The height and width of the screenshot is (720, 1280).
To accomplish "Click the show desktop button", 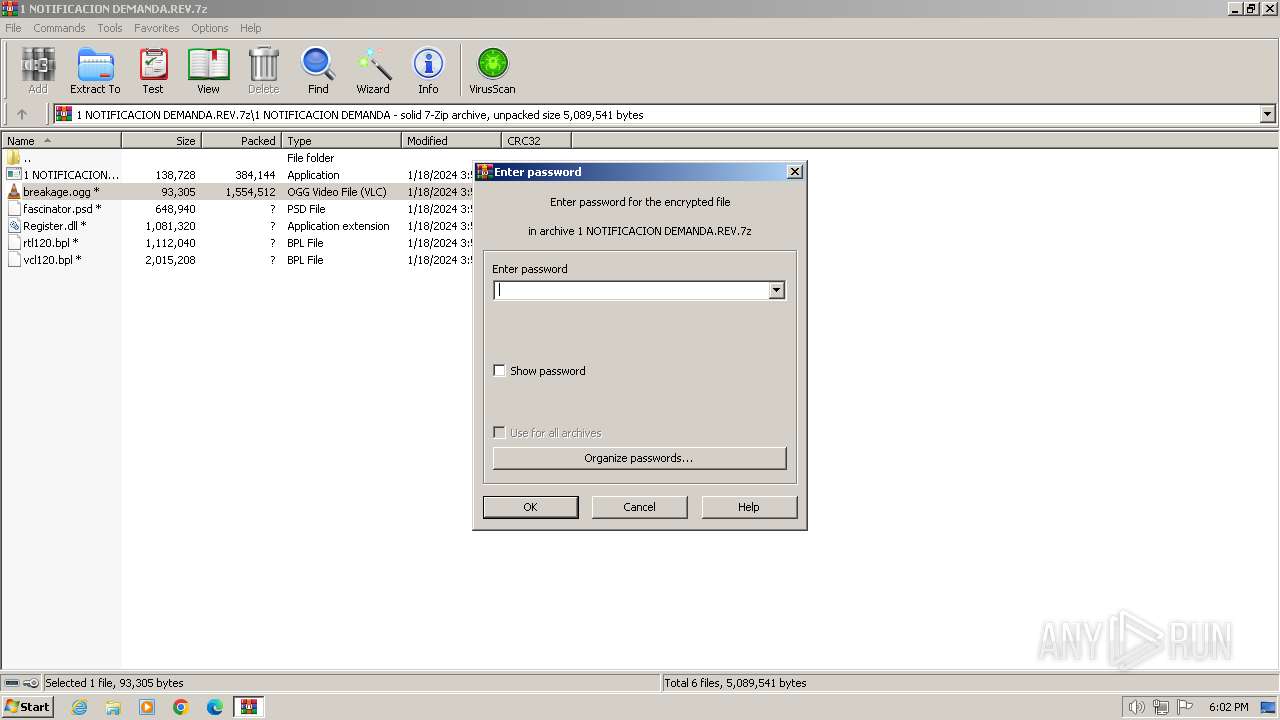I will (1268, 707).
